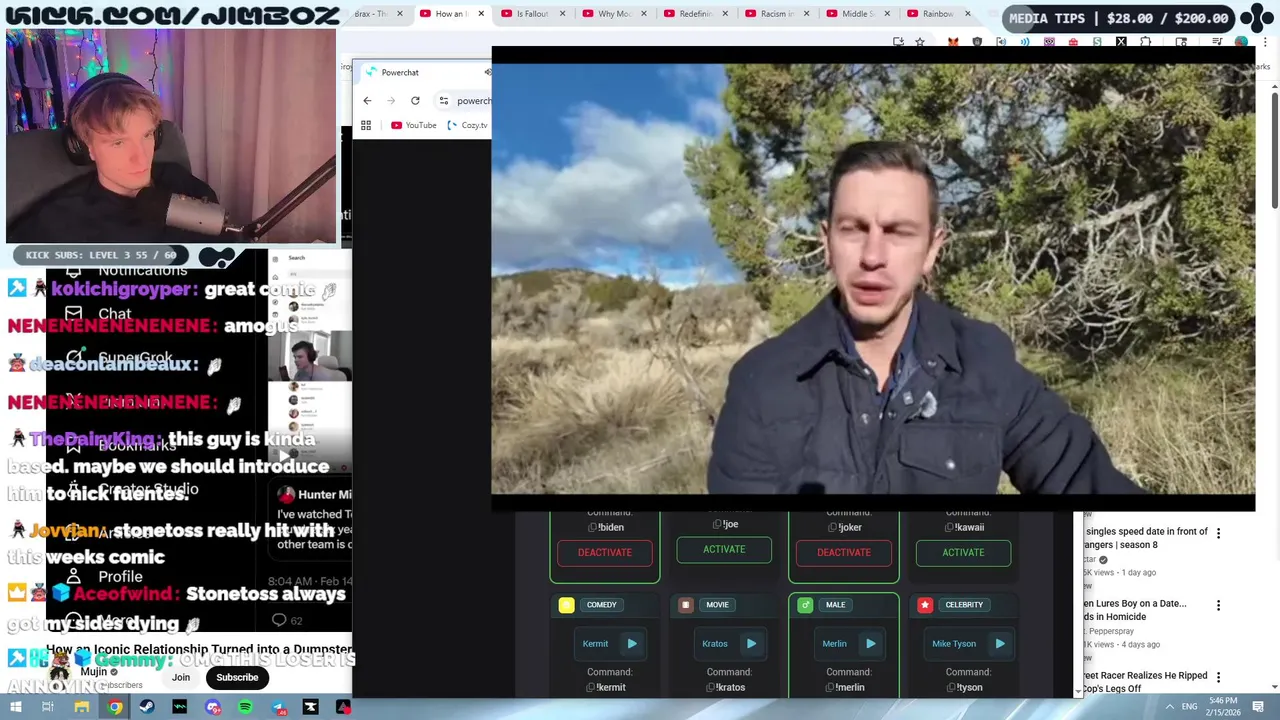Open Spotify from the taskbar

click(245, 707)
